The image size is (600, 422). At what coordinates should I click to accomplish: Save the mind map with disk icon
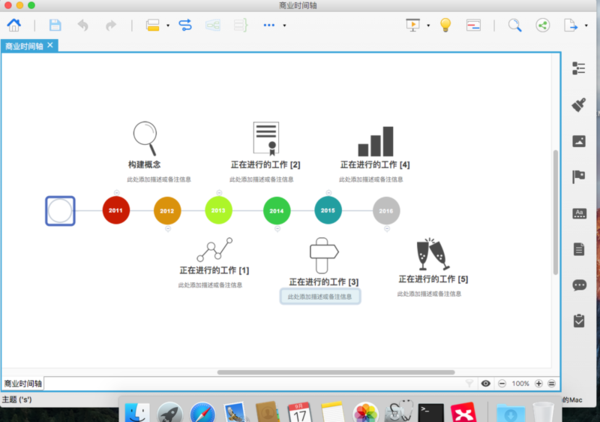tap(55, 25)
